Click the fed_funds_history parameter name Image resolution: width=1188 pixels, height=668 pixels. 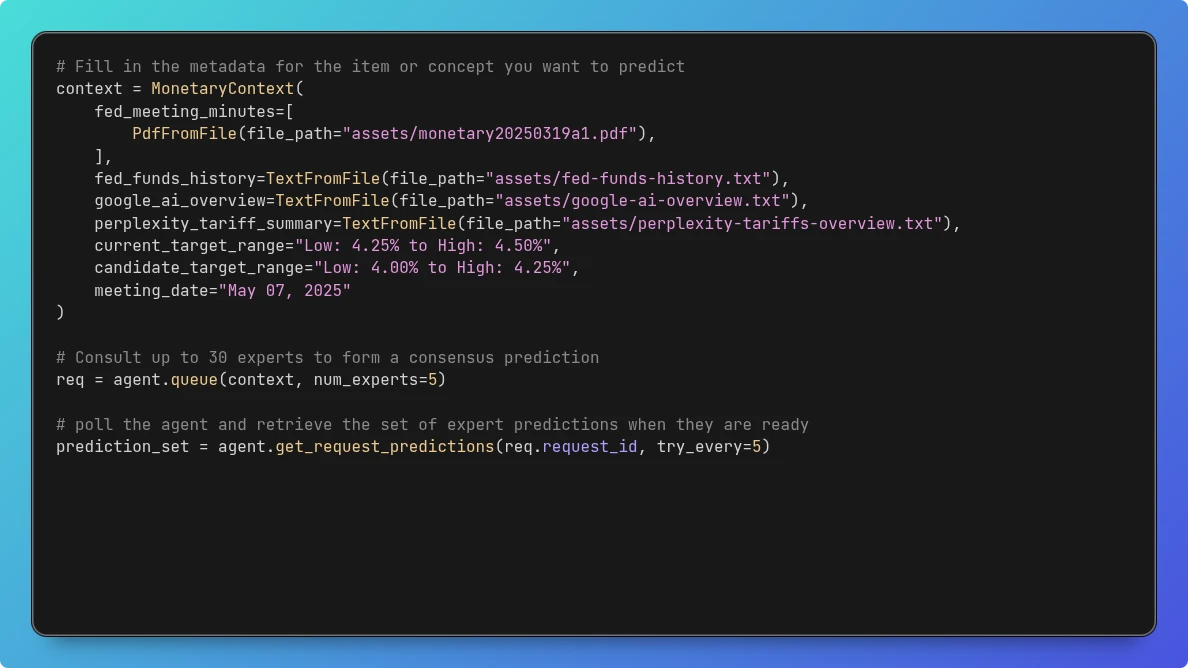[175, 178]
